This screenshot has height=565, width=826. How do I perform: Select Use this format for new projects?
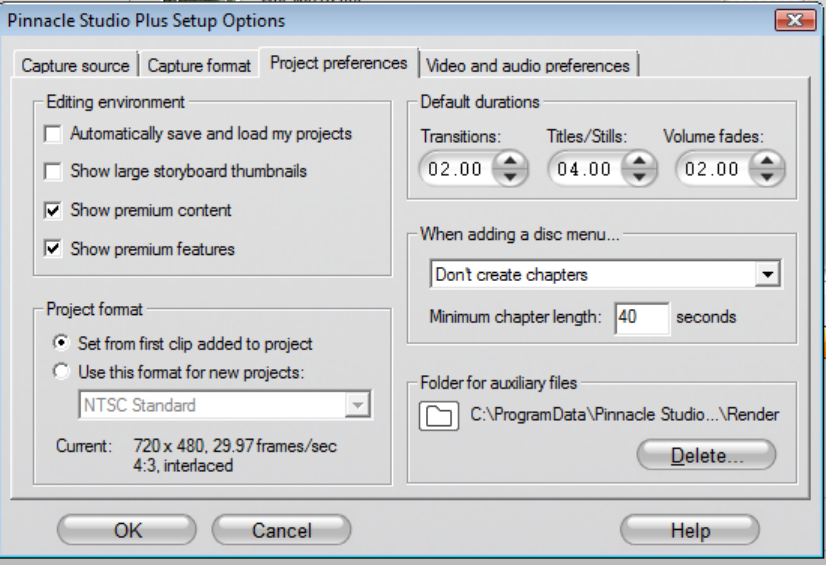[62, 372]
